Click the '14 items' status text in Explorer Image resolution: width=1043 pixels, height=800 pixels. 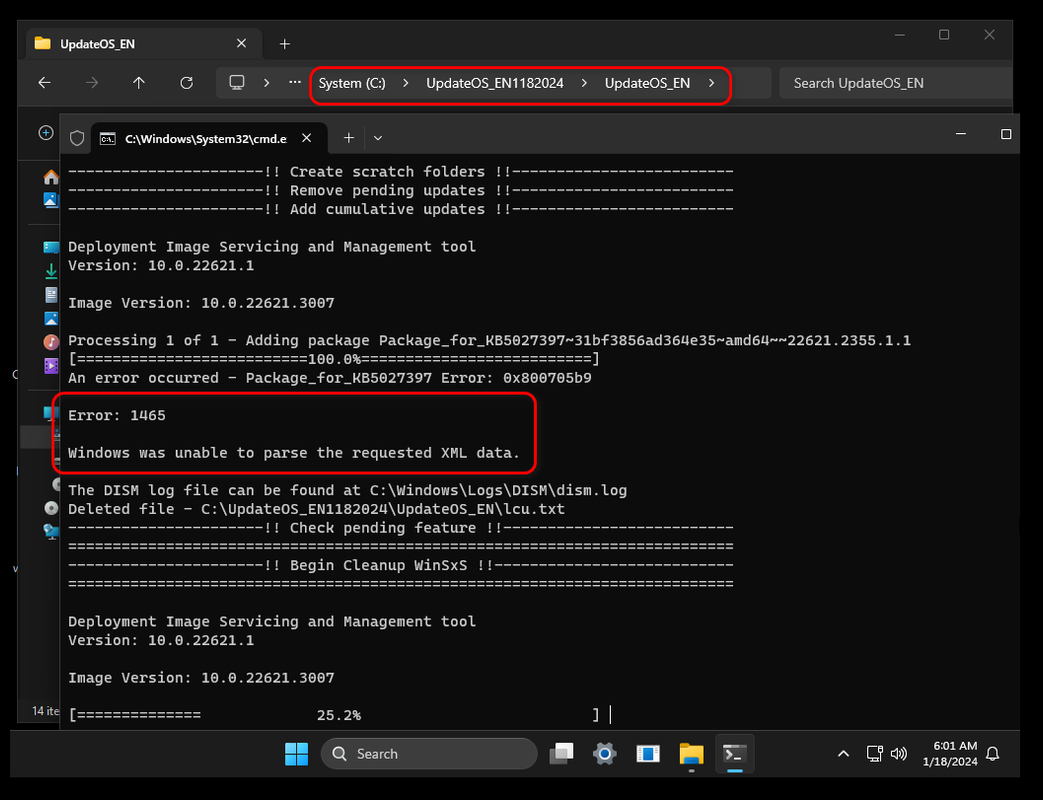click(45, 711)
